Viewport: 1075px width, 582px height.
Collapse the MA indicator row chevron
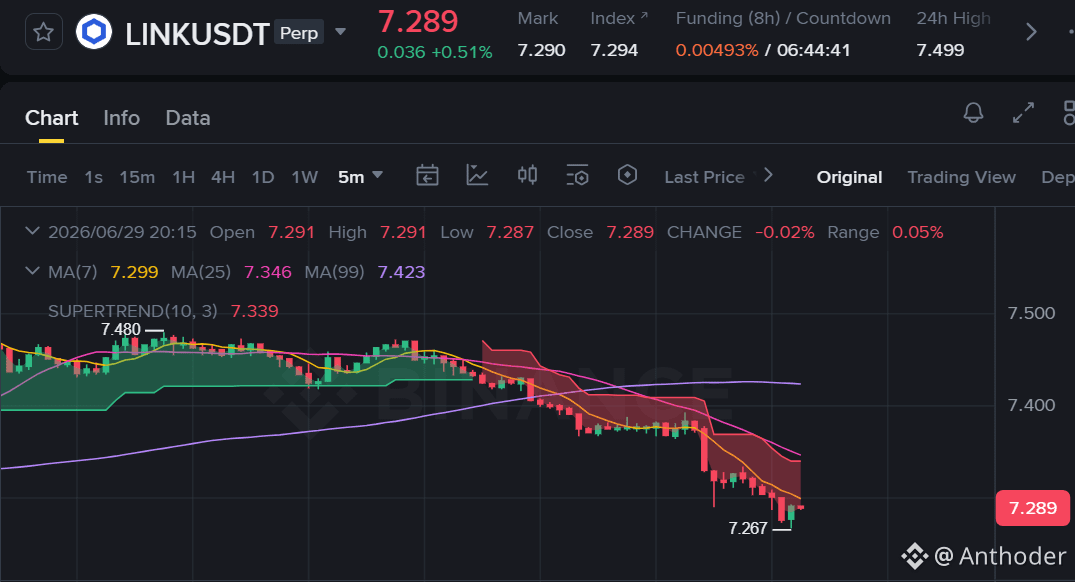32,271
